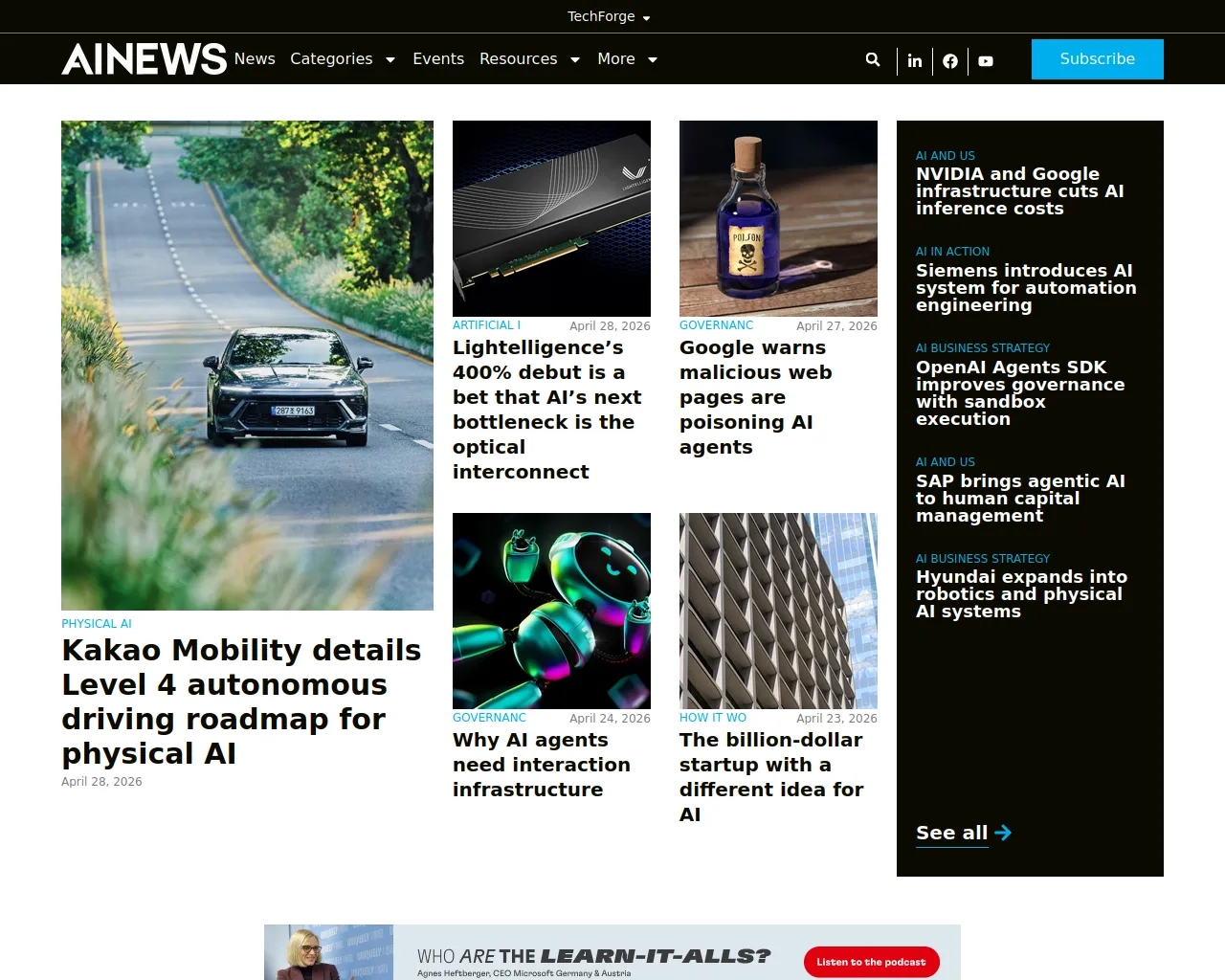Open the Kakao Mobility autonomous driving article
The image size is (1225, 980).
241,702
